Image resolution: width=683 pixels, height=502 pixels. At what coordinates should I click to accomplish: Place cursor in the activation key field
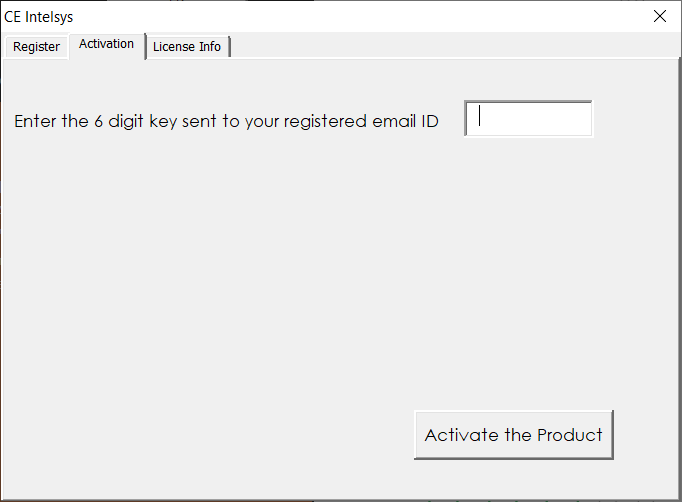529,119
